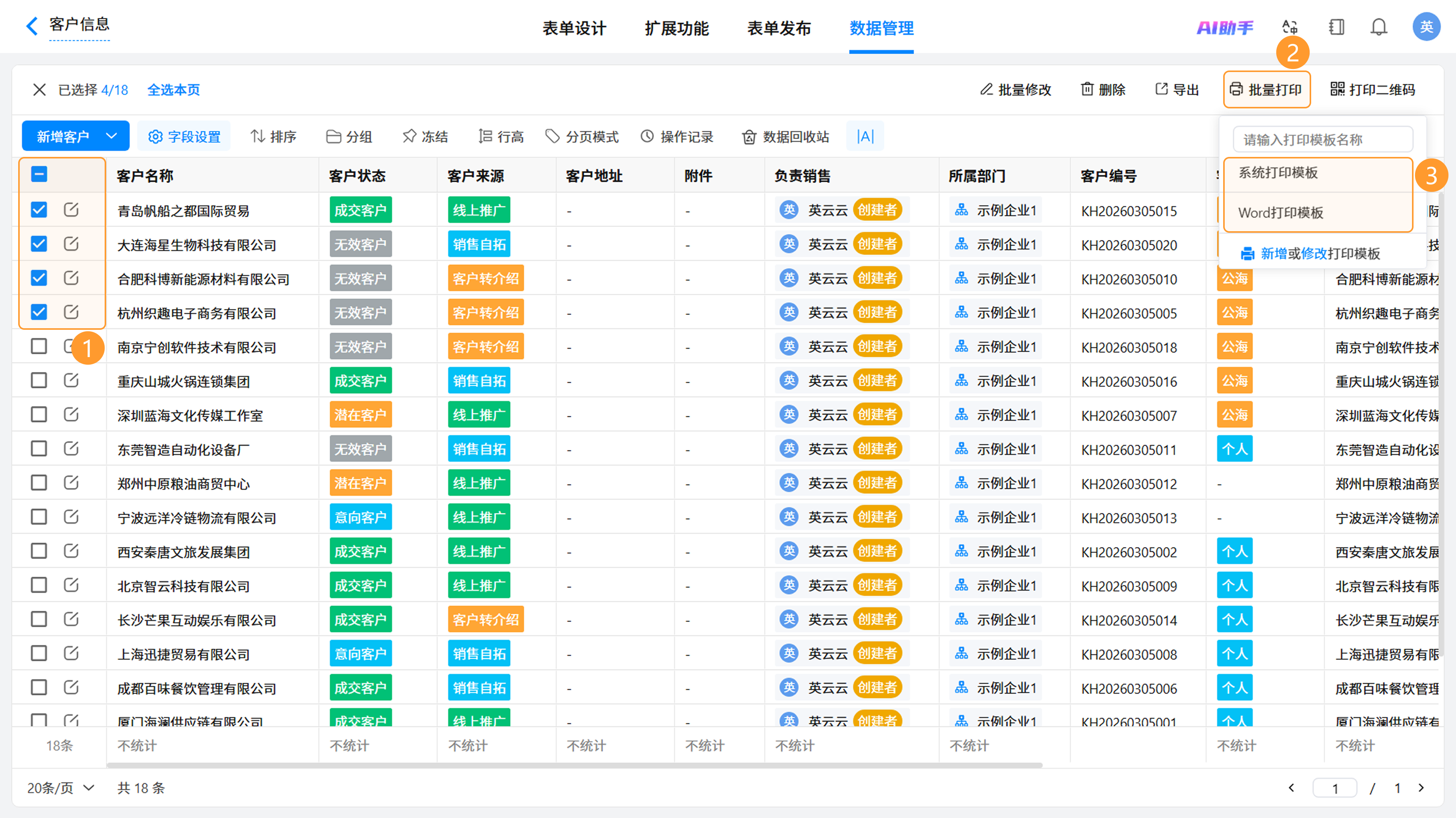Image resolution: width=1456 pixels, height=818 pixels.
Task: Go to the next page arrow
Action: click(x=1421, y=788)
